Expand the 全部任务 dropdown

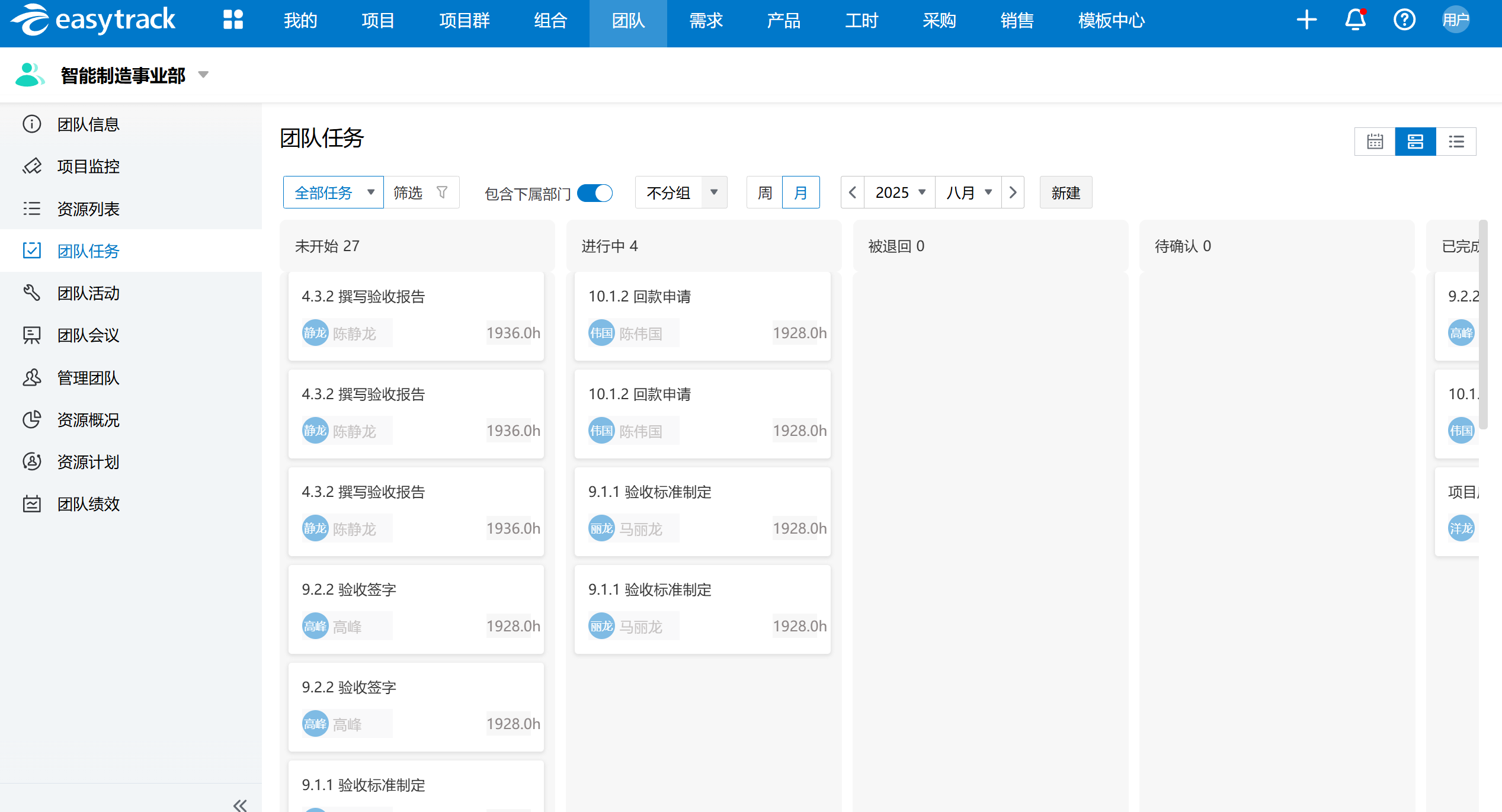334,192
